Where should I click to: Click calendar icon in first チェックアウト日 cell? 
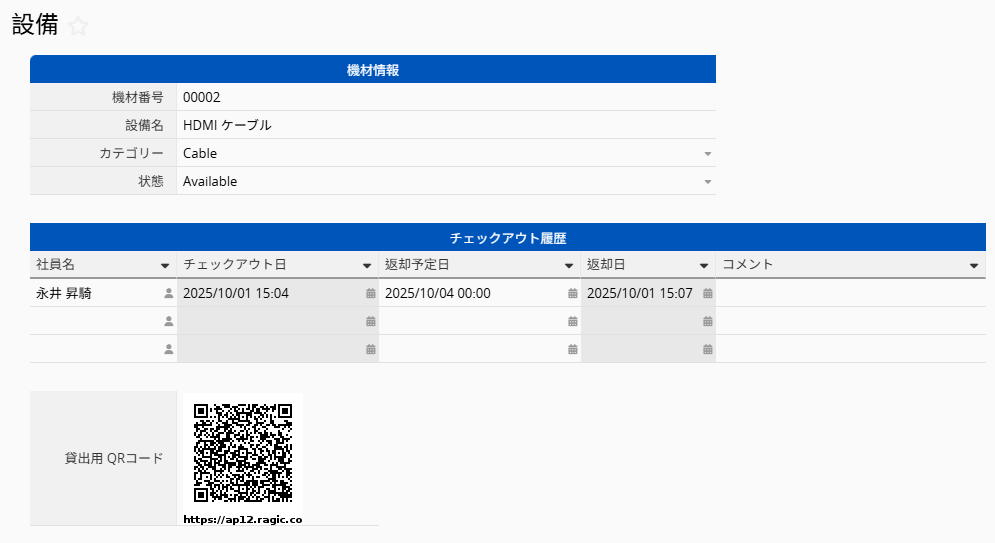pyautogui.click(x=370, y=293)
